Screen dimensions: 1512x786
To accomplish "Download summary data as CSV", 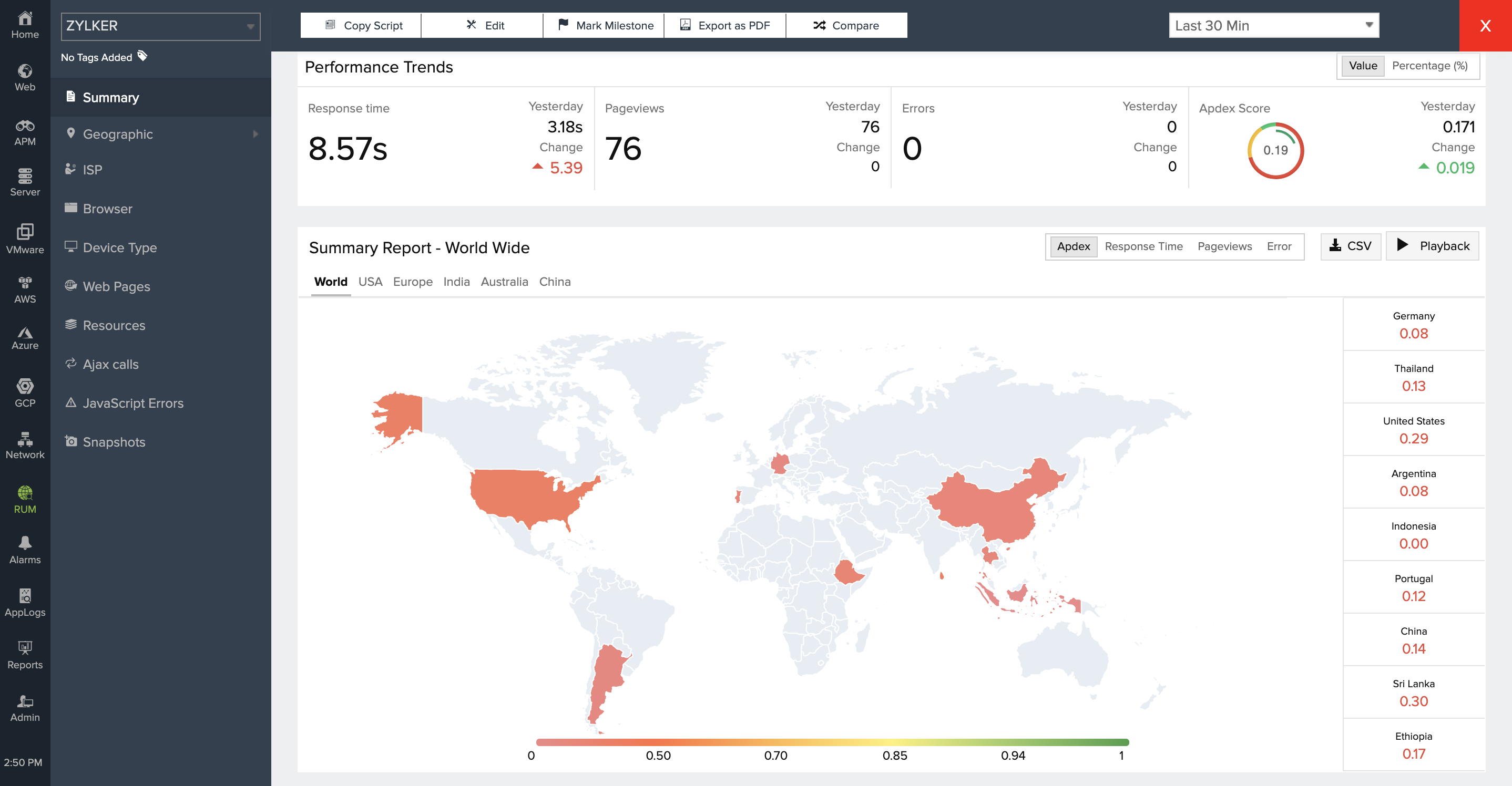I will pyautogui.click(x=1351, y=246).
